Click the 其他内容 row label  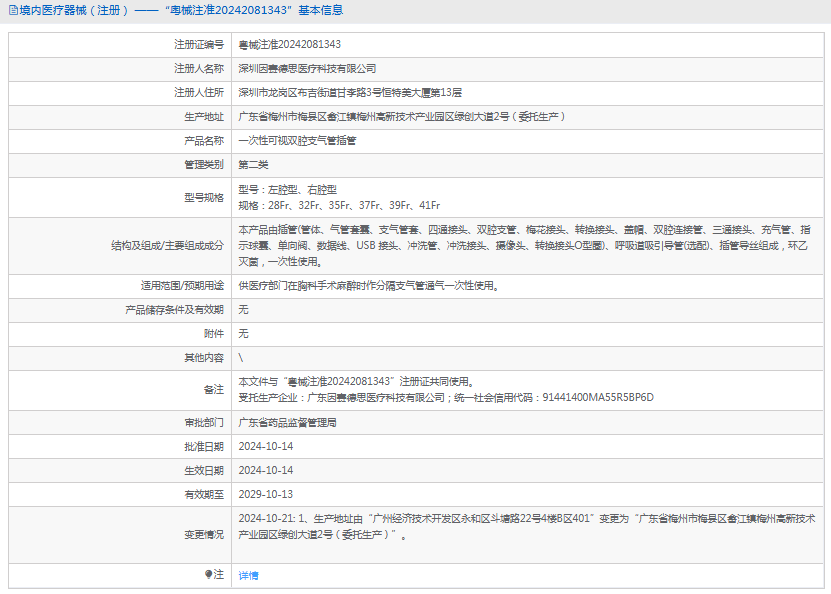click(204, 358)
